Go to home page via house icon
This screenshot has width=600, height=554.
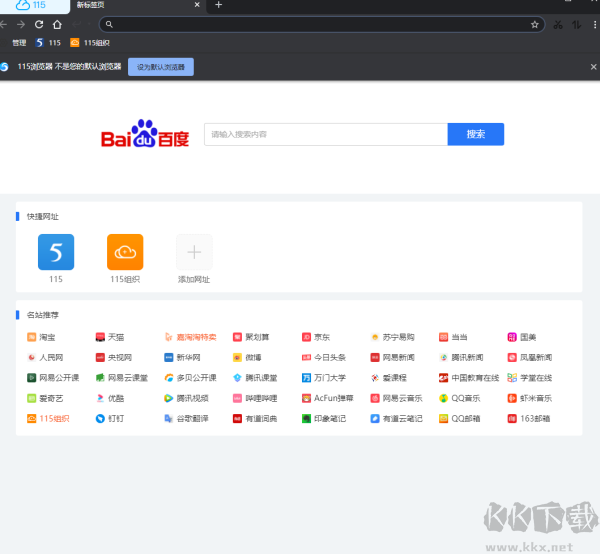[x=57, y=24]
